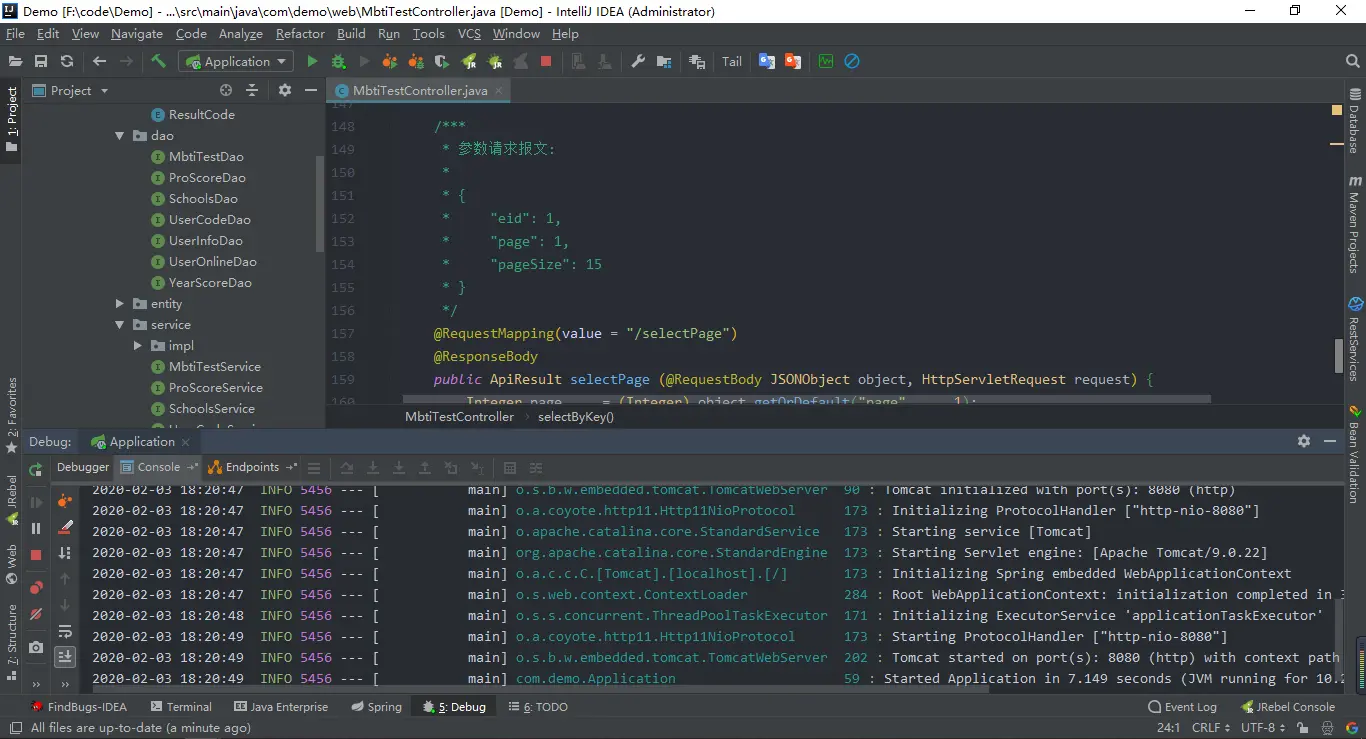Expand the entity folder in project tree
Viewport: 1366px width, 739px height.
pos(120,304)
